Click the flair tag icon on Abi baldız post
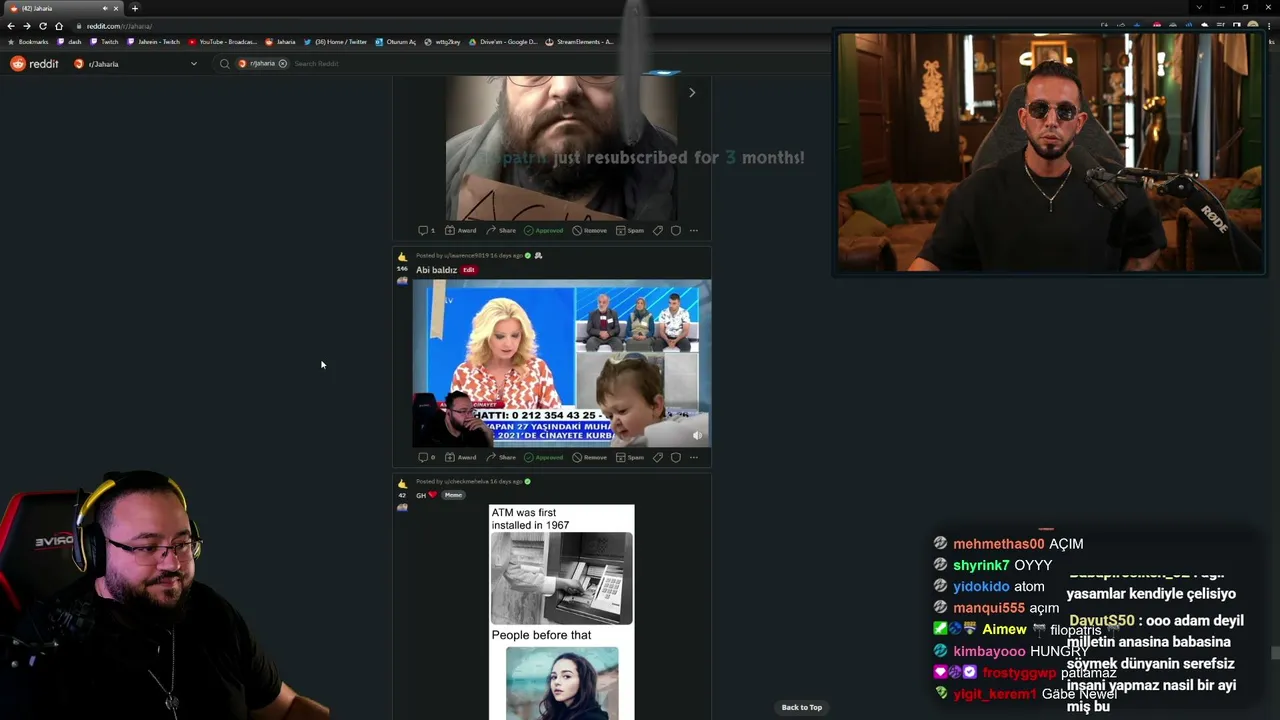Viewport: 1280px width, 720px height. 658,458
